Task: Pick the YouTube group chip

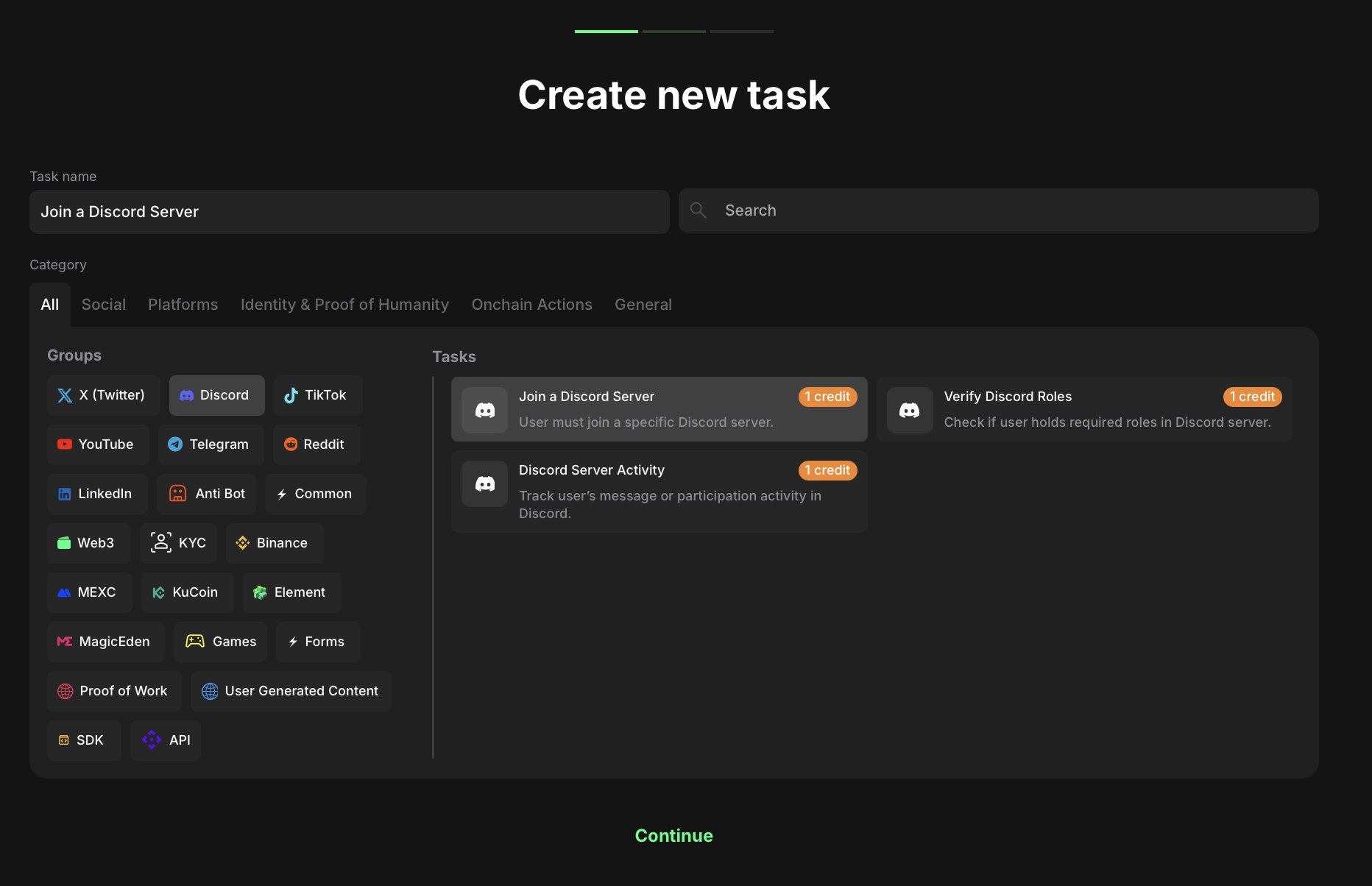Action: 97,444
